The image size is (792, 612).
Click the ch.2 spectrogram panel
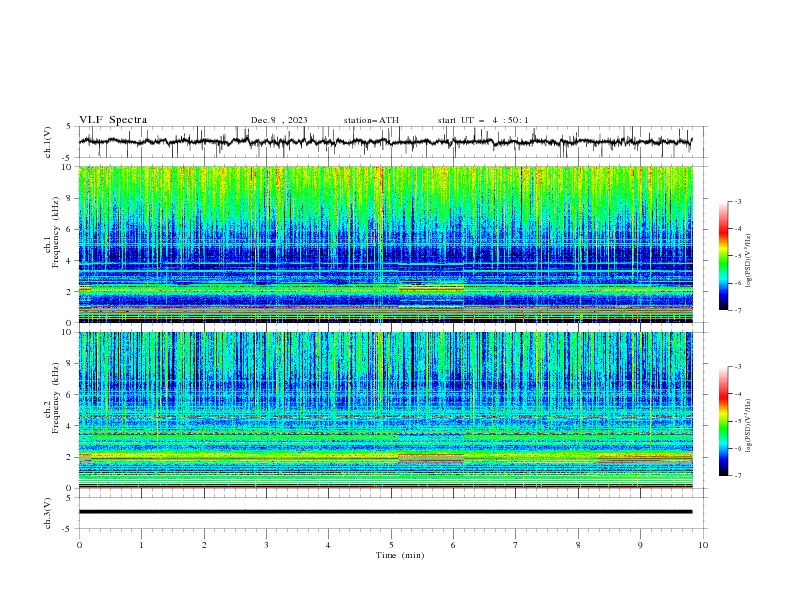tap(385, 410)
